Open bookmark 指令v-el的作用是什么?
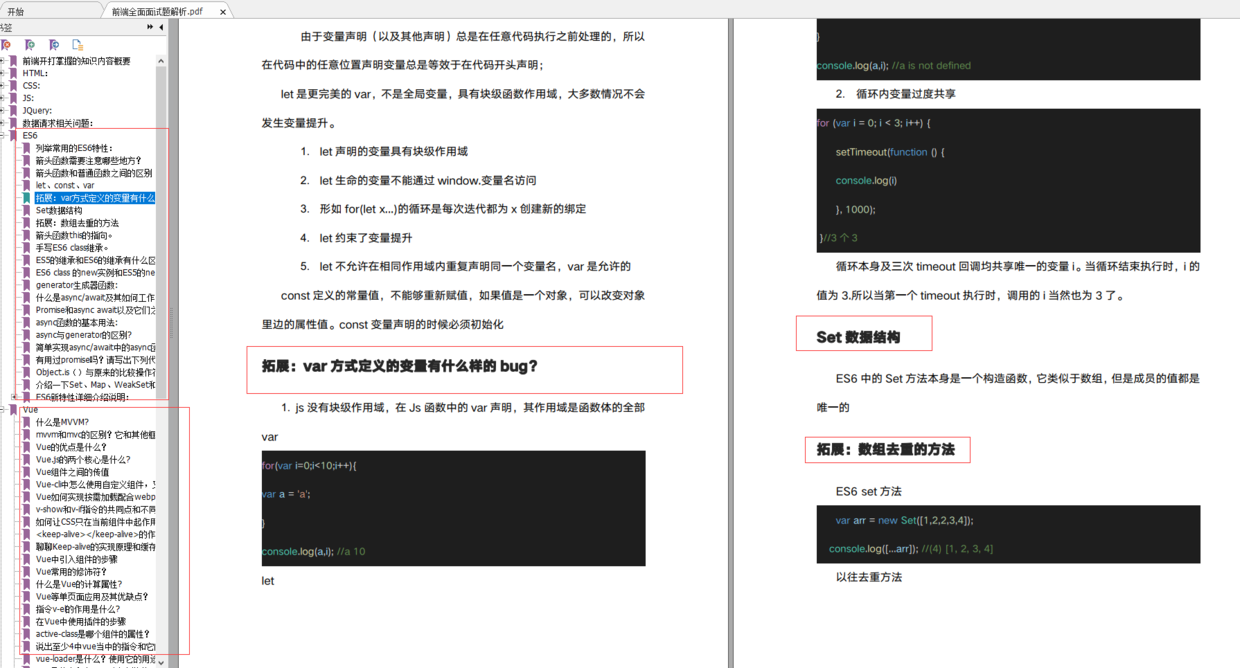The width and height of the screenshot is (1240, 668). click(x=77, y=609)
